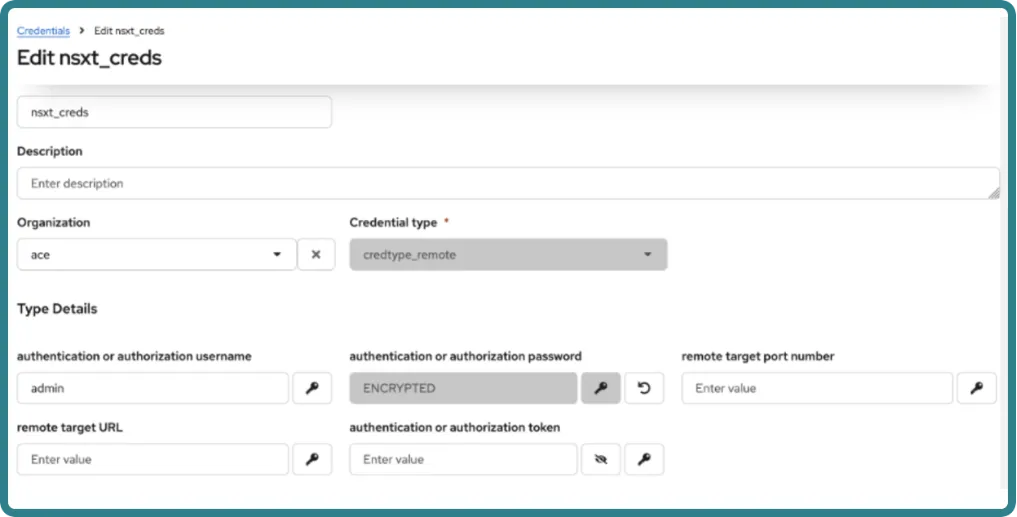Image resolution: width=1017 pixels, height=517 pixels.
Task: Click key icon beside remote target port number
Action: click(977, 388)
